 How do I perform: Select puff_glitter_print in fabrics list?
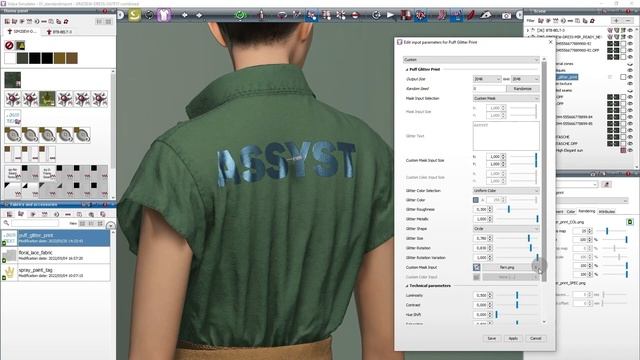point(56,238)
